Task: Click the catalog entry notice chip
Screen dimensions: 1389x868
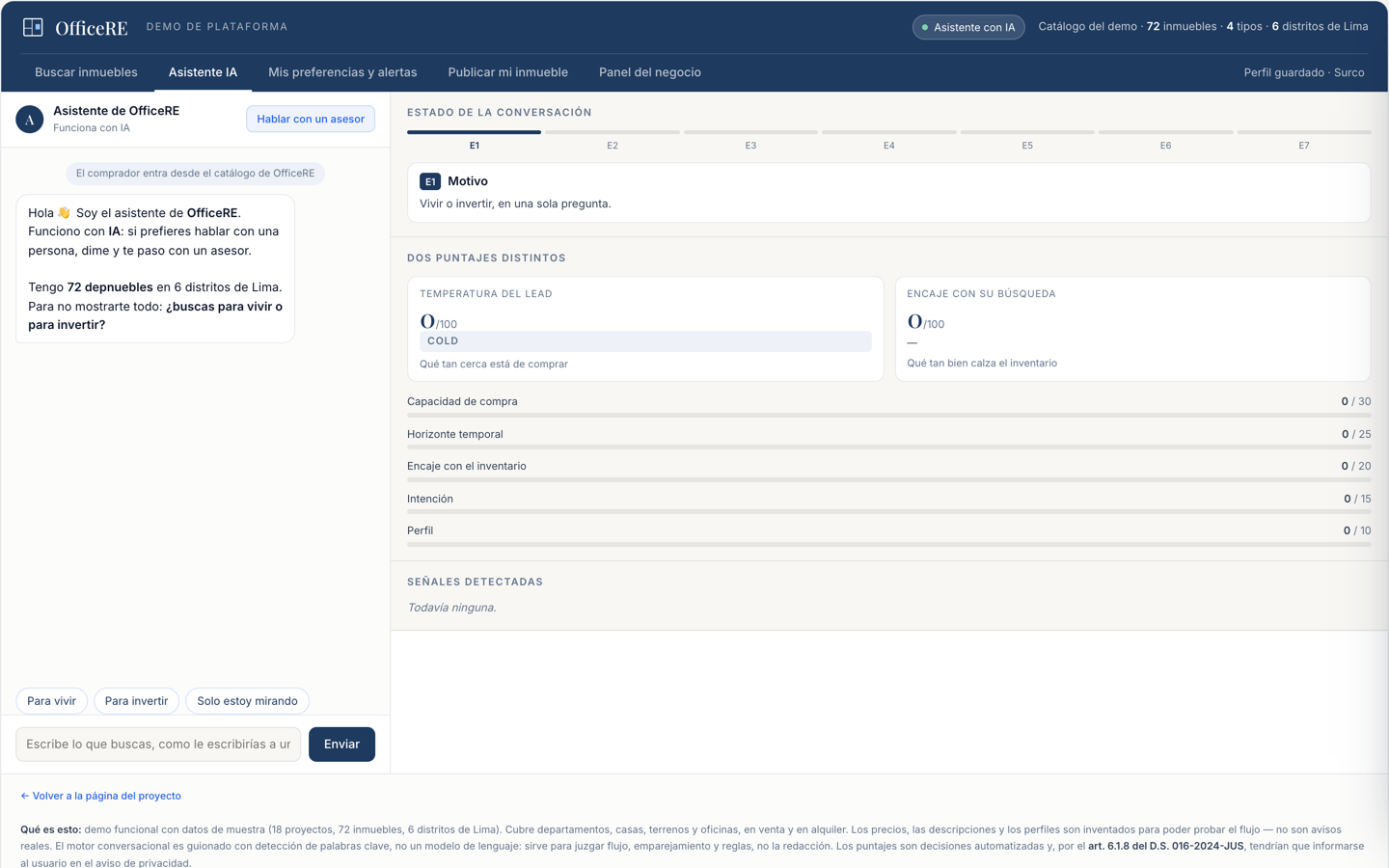Action: click(195, 174)
